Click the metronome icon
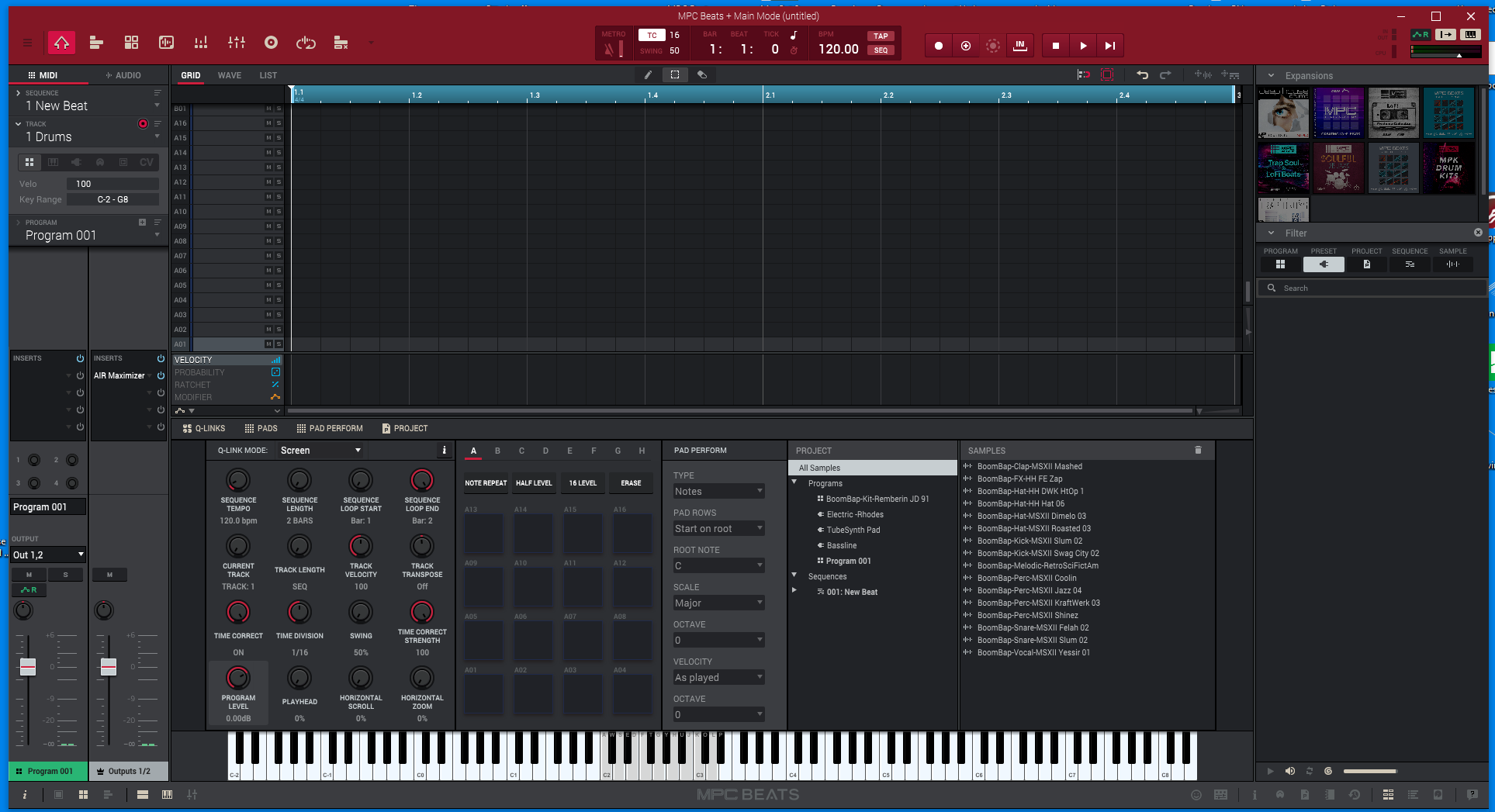 coord(609,50)
